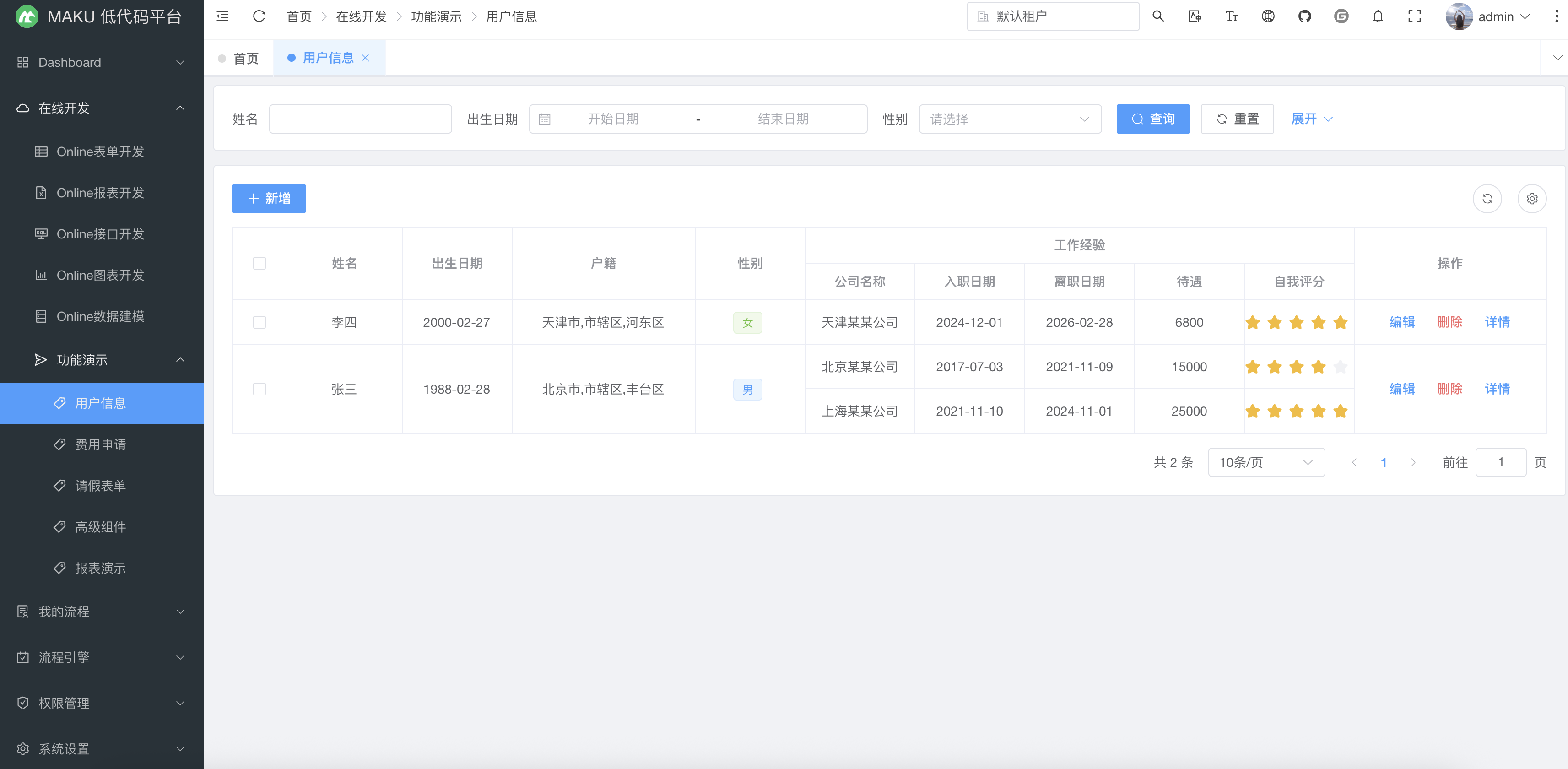Open the GitHub repository link
The image size is (1568, 769).
(x=1304, y=16)
